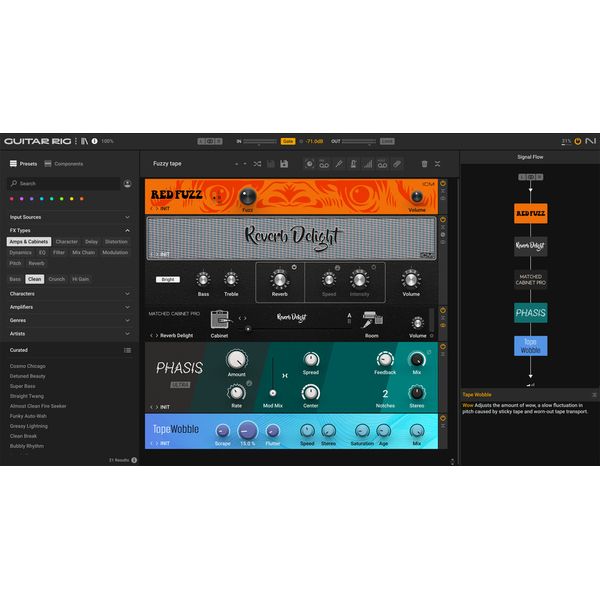600x600 pixels.
Task: Click the shuffle preset icon
Action: pos(257,164)
